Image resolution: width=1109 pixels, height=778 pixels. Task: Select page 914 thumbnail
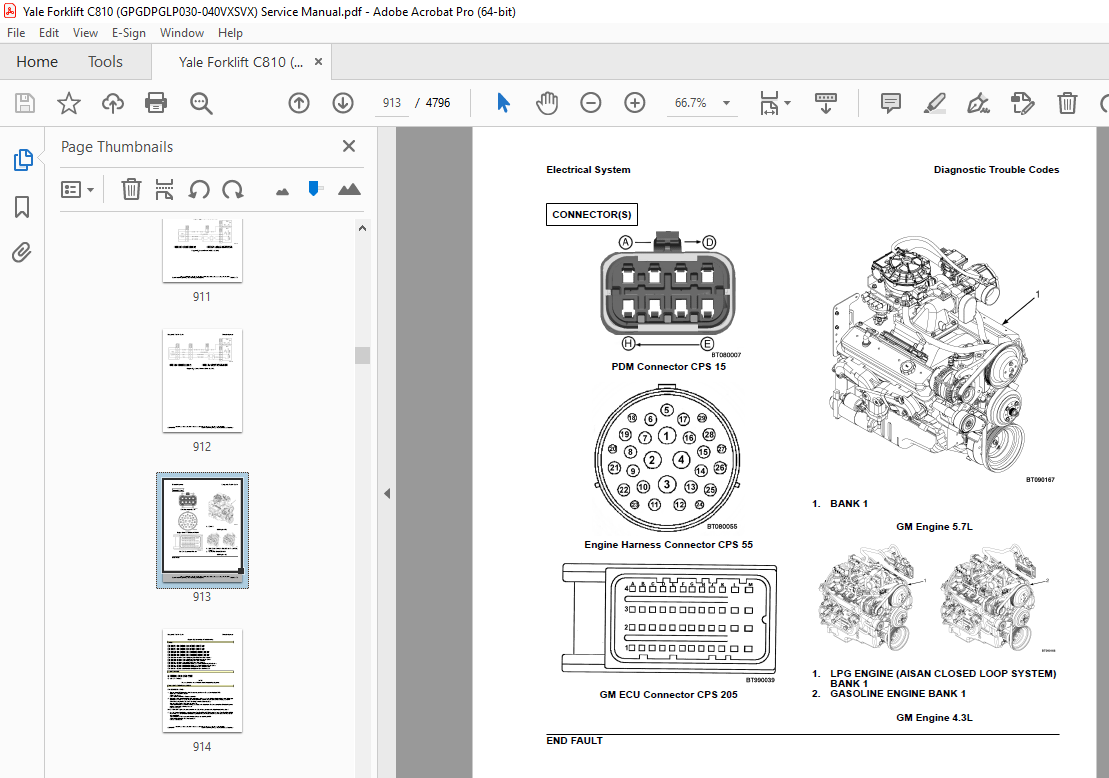click(202, 680)
